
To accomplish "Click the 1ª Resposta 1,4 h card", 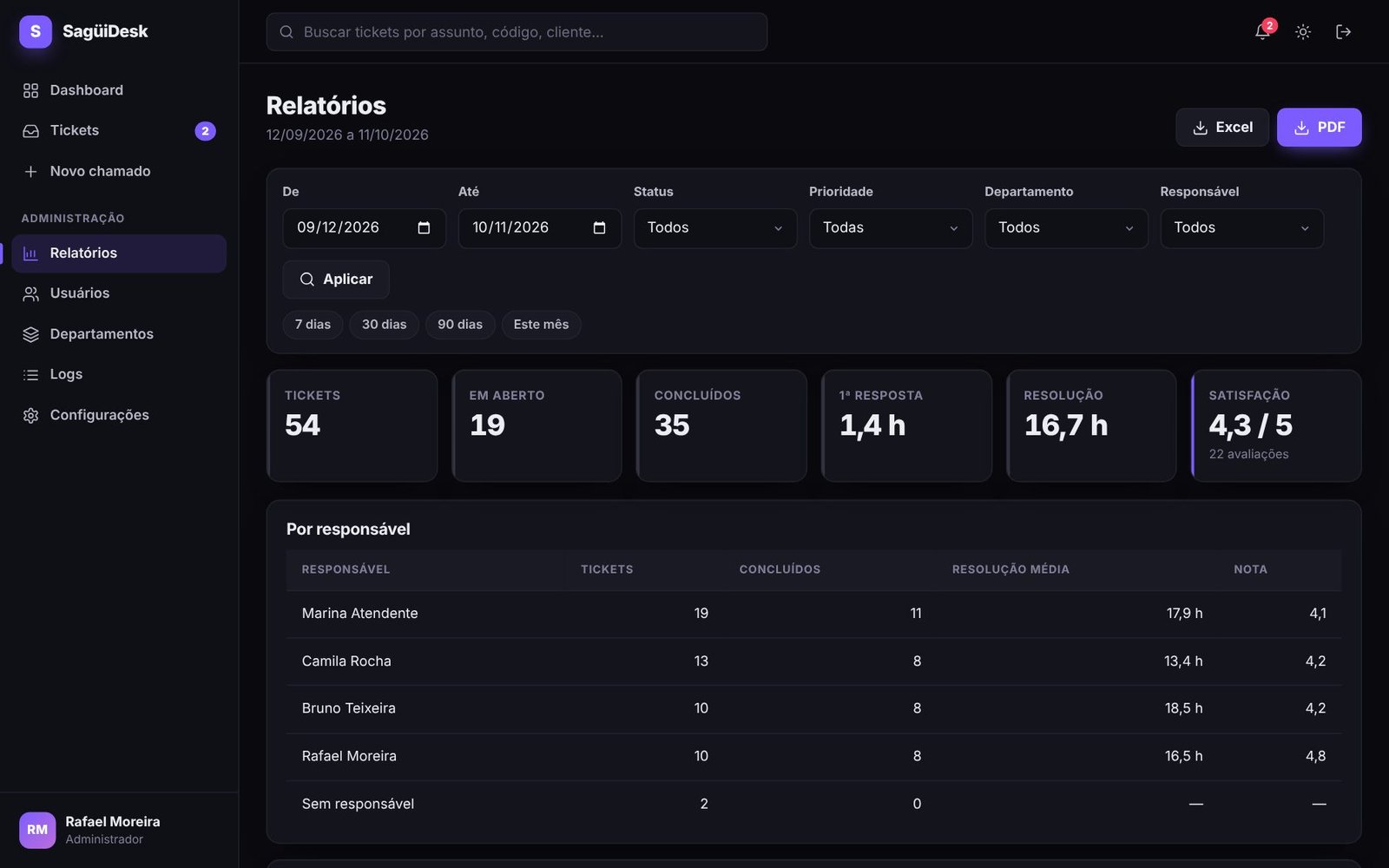I will pyautogui.click(x=906, y=426).
